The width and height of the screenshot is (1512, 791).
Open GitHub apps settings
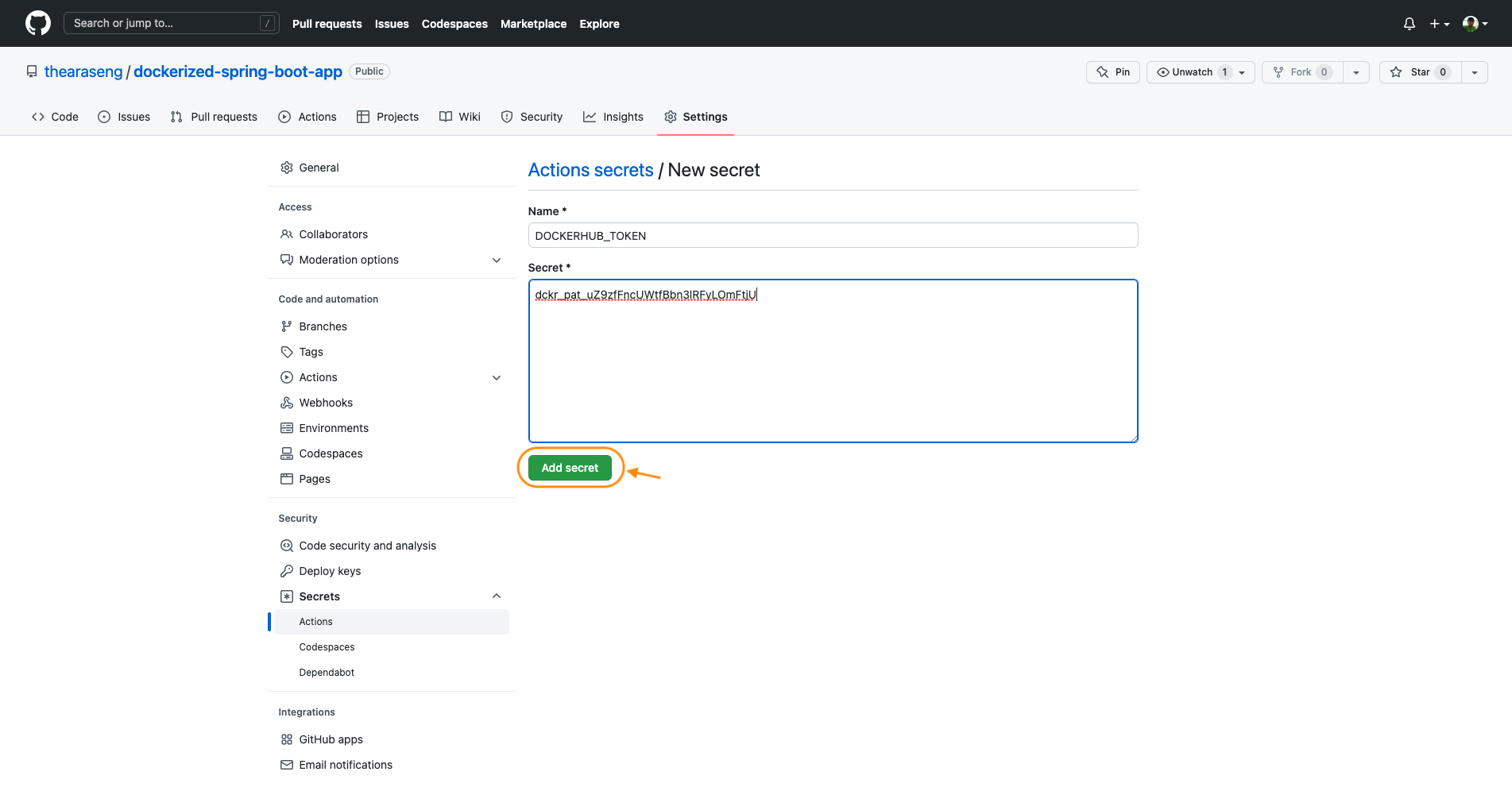[392, 739]
